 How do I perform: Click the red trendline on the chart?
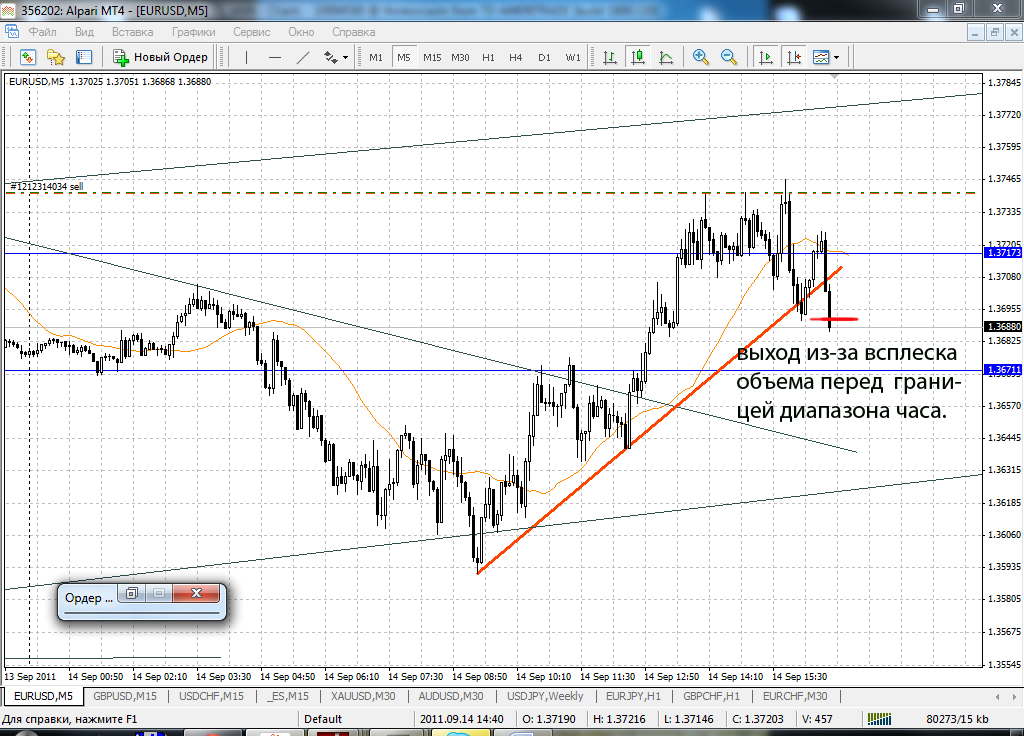(660, 420)
